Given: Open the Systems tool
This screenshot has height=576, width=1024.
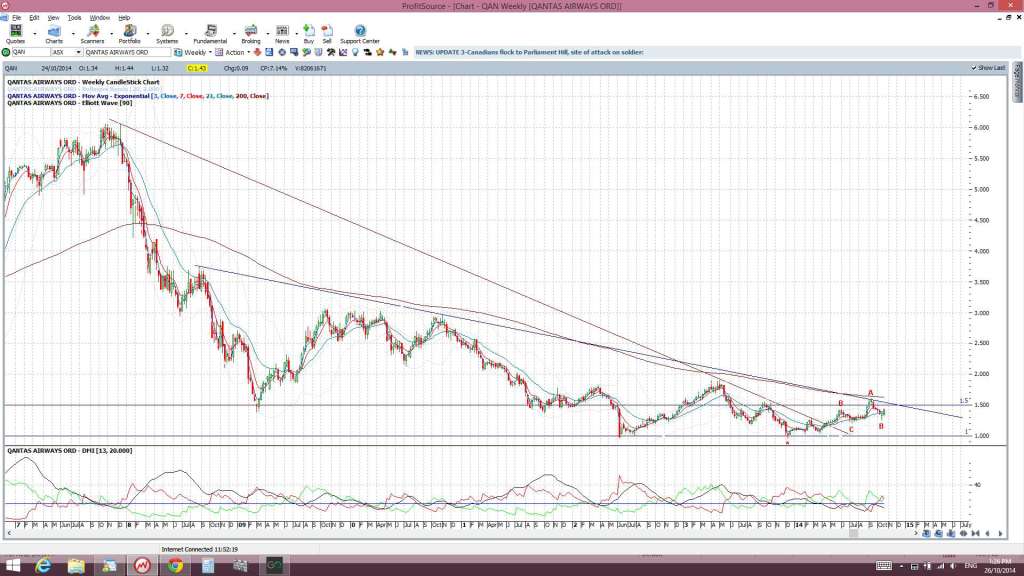Looking at the screenshot, I should [x=167, y=34].
